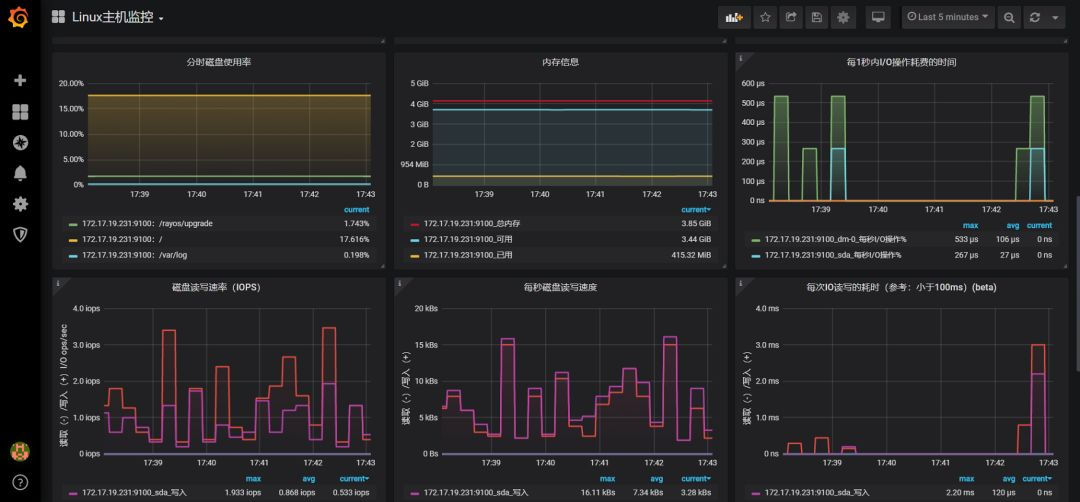Viewport: 1080px width, 502px height.
Task: Sort I/O time legend by max
Action: (970, 225)
